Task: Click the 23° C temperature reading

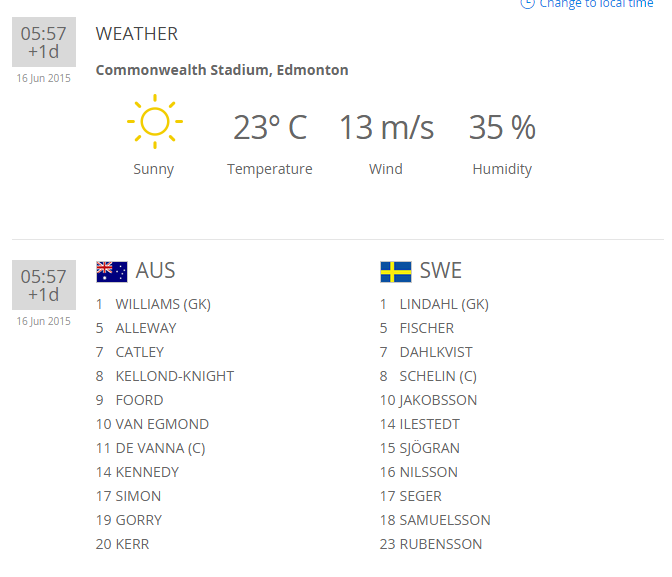Action: (269, 128)
